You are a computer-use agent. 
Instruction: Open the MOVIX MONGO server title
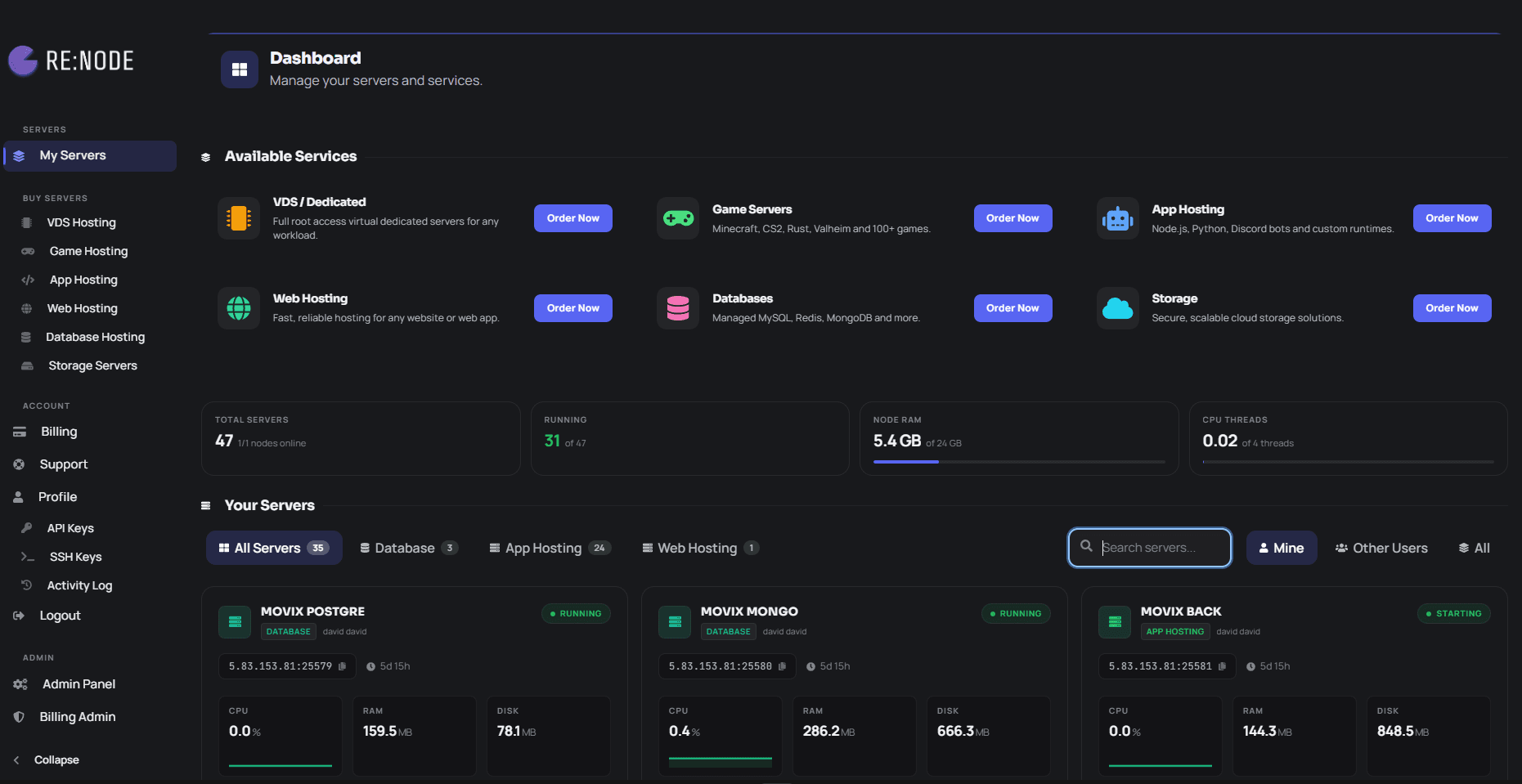point(749,612)
